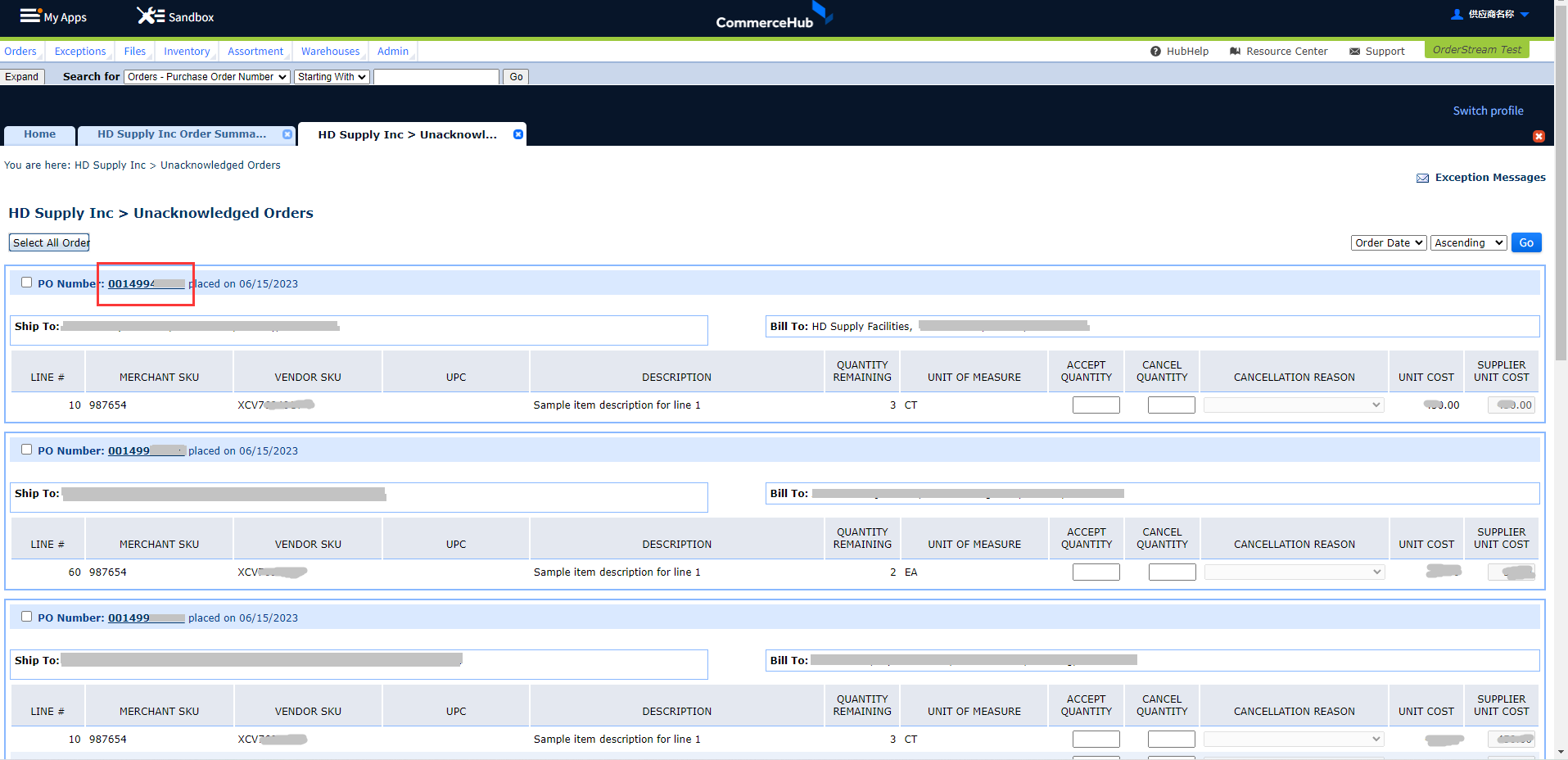Click the blue sort Go button
This screenshot has width=1568, height=760.
tap(1526, 242)
